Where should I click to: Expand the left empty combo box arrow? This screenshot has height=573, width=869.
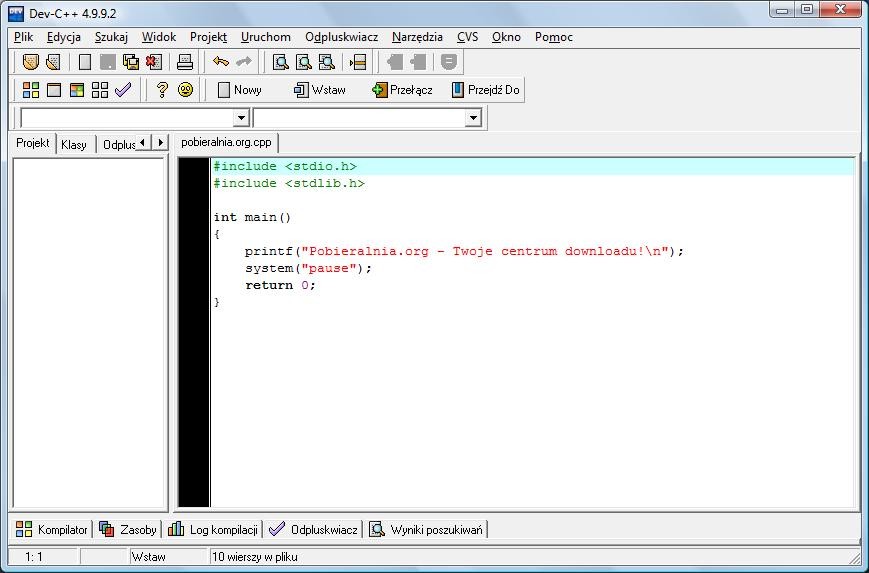[x=241, y=117]
